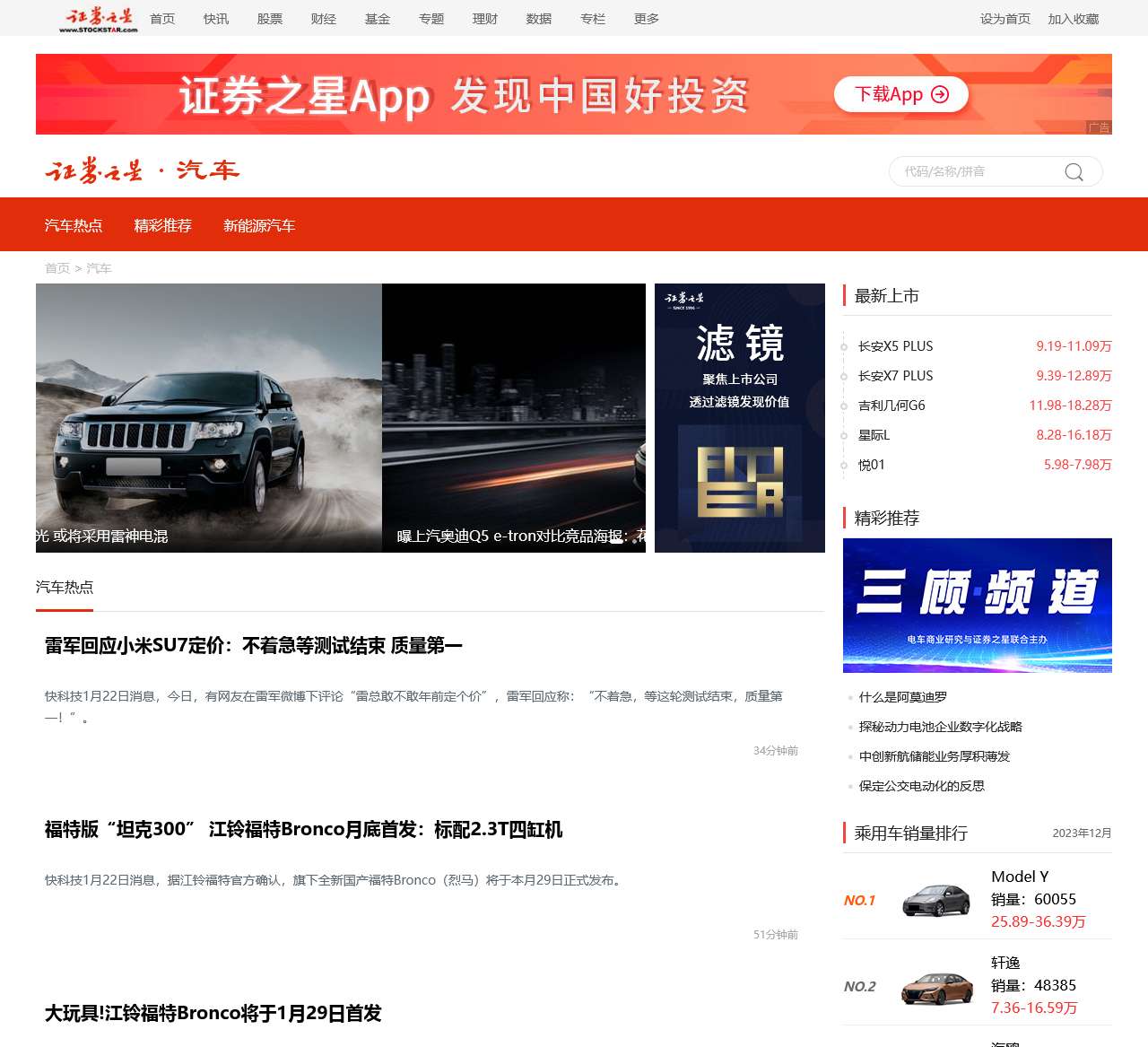Open the Jeep SUV carousel slide
The image size is (1148, 1047).
[209, 418]
